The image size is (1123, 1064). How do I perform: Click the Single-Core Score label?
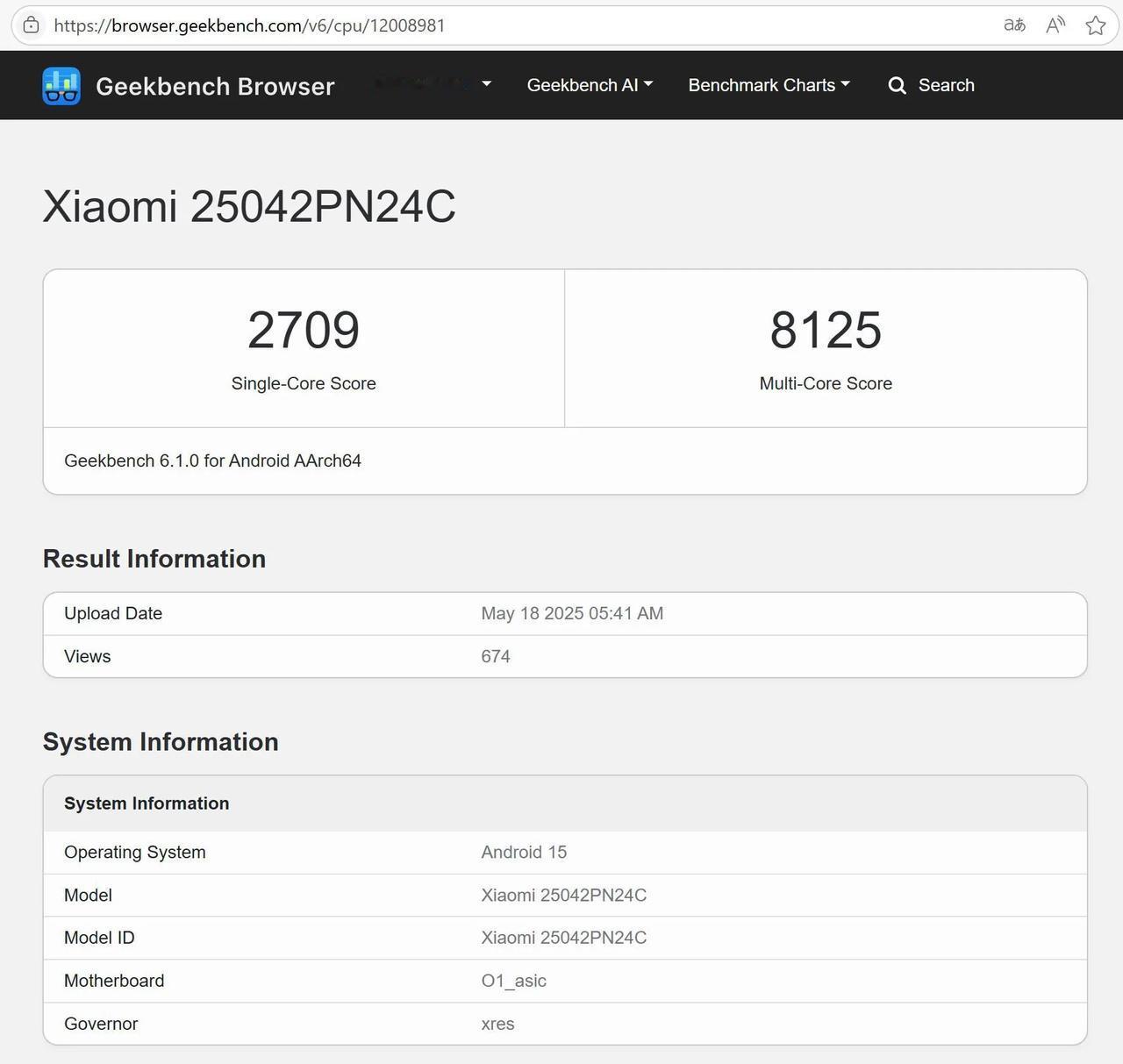[304, 383]
